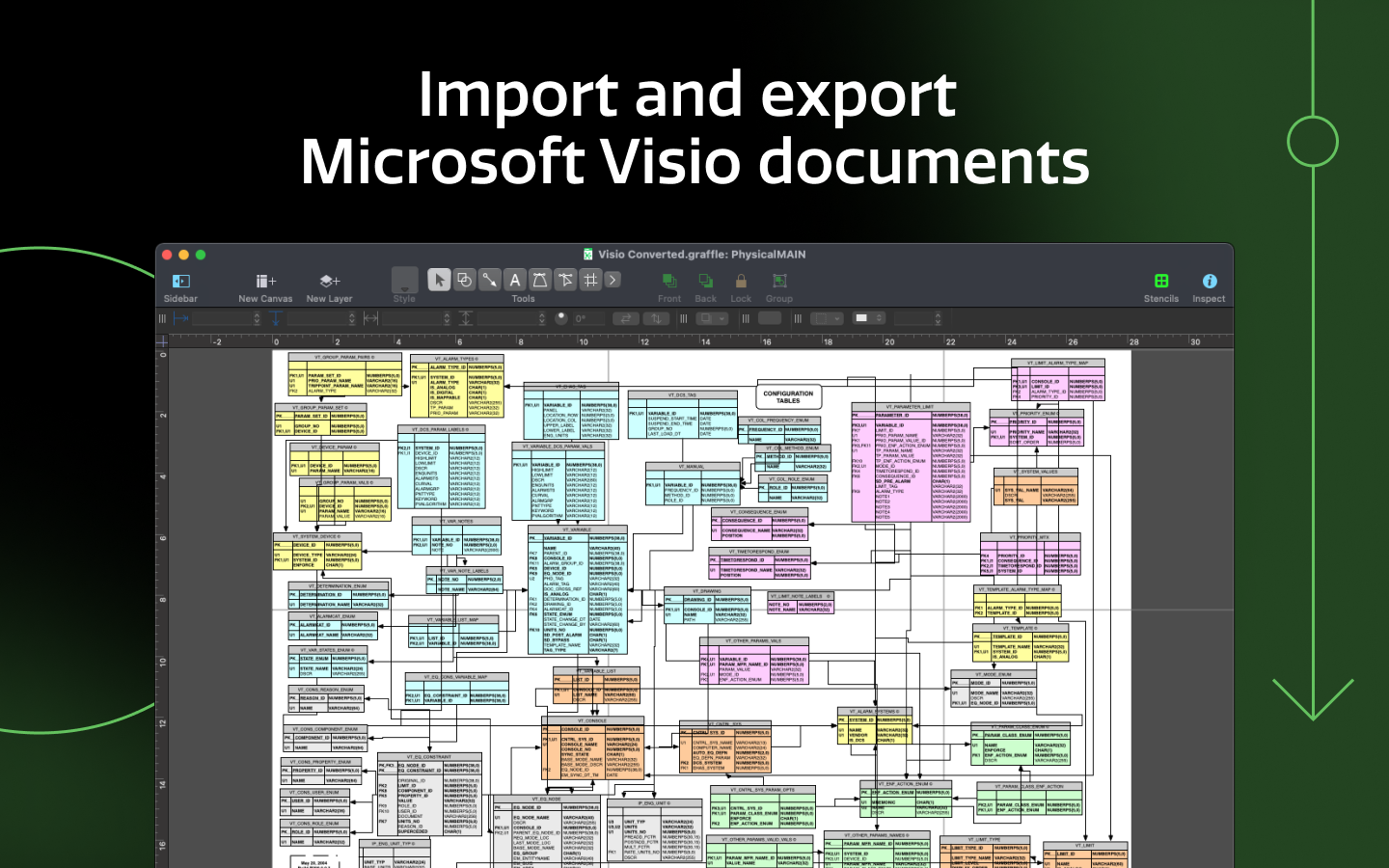
Task: Select the VT_COL_ROLE_ENUM table header
Action: 792,478
